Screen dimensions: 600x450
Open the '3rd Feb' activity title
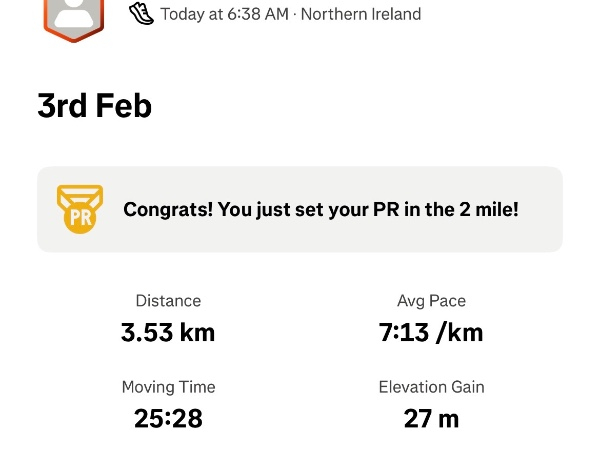click(x=94, y=105)
